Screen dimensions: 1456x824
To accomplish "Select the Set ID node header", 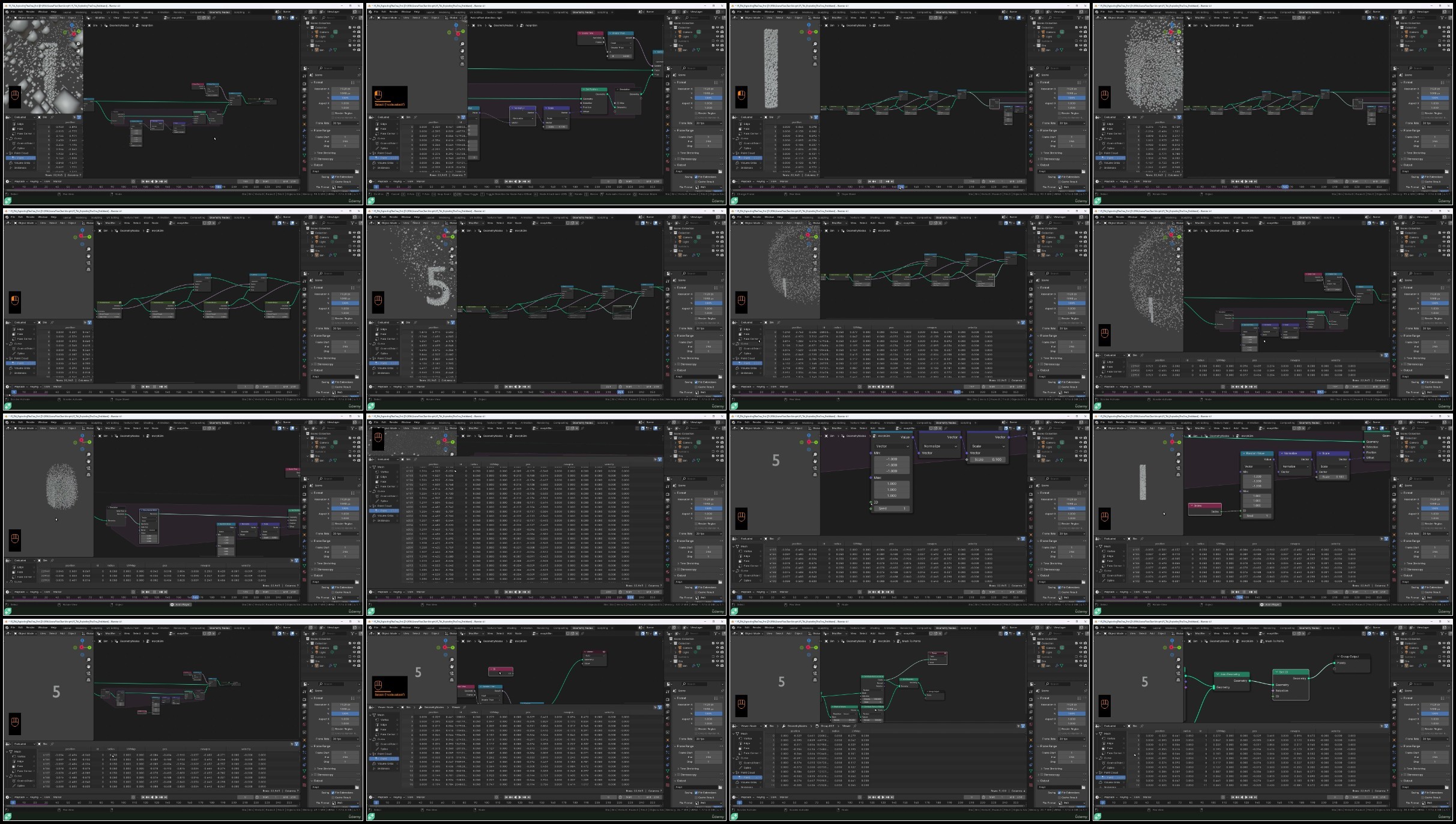I will coord(1291,672).
